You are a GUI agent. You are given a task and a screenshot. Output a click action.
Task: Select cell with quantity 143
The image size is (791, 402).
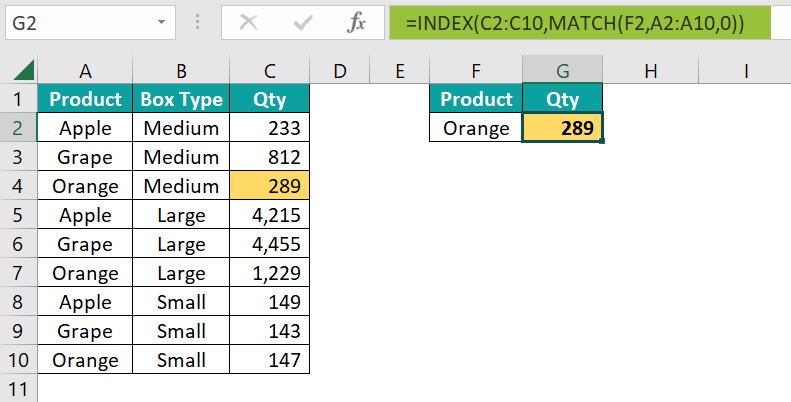click(x=269, y=331)
